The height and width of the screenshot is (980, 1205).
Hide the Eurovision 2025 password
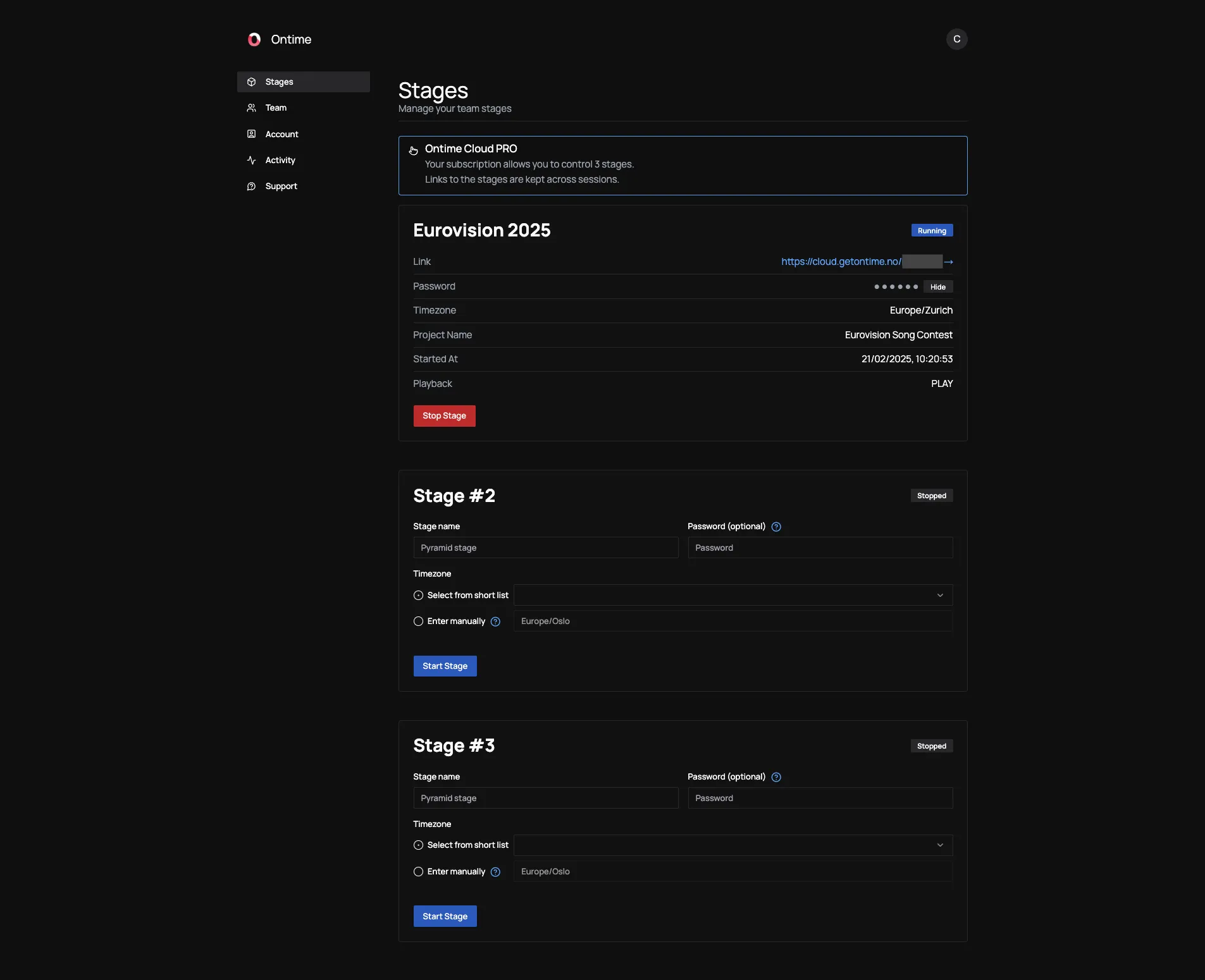[x=937, y=286]
